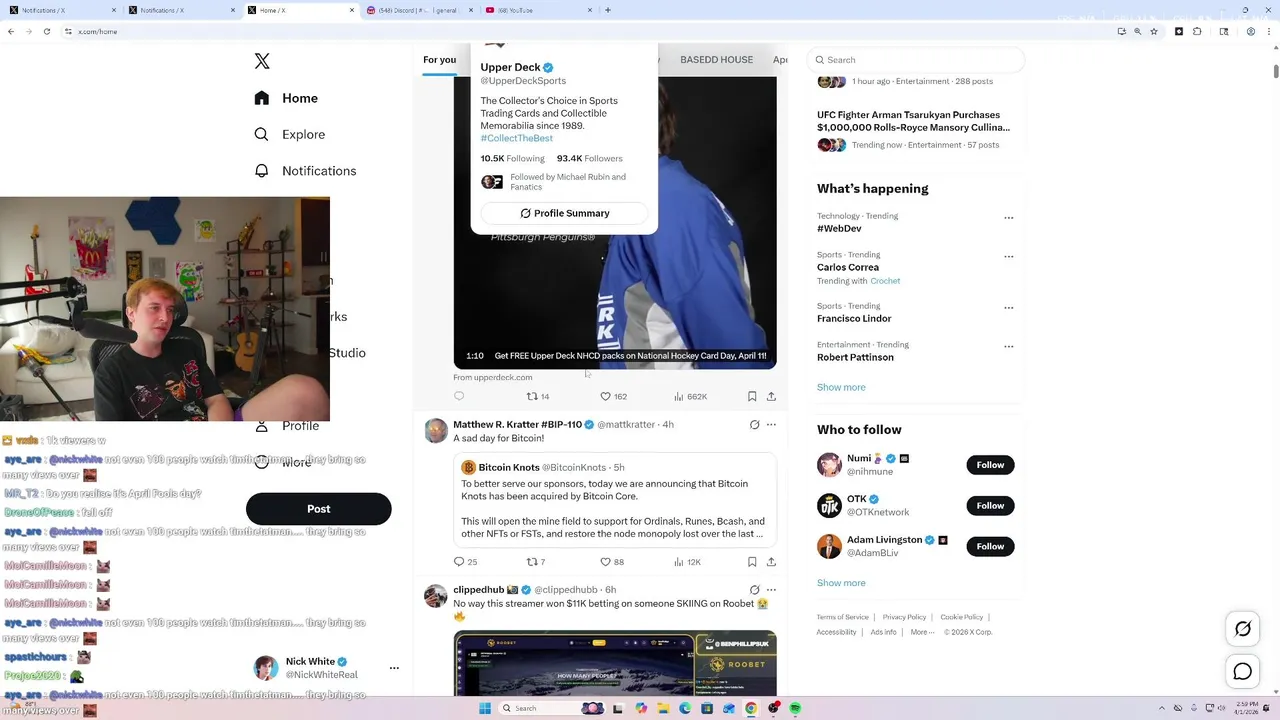Click the blue Post button
Image resolution: width=1280 pixels, height=720 pixels.
coord(318,509)
